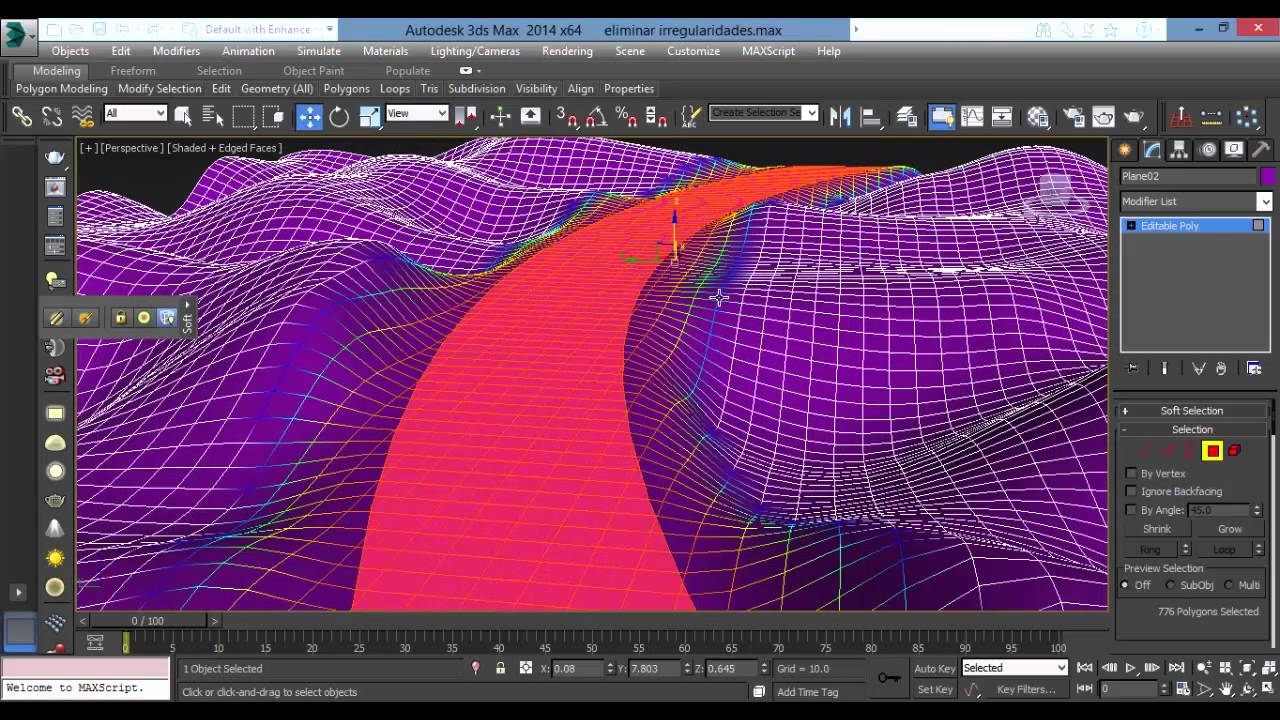Click the Edit Named Selection Sets icon

point(689,117)
